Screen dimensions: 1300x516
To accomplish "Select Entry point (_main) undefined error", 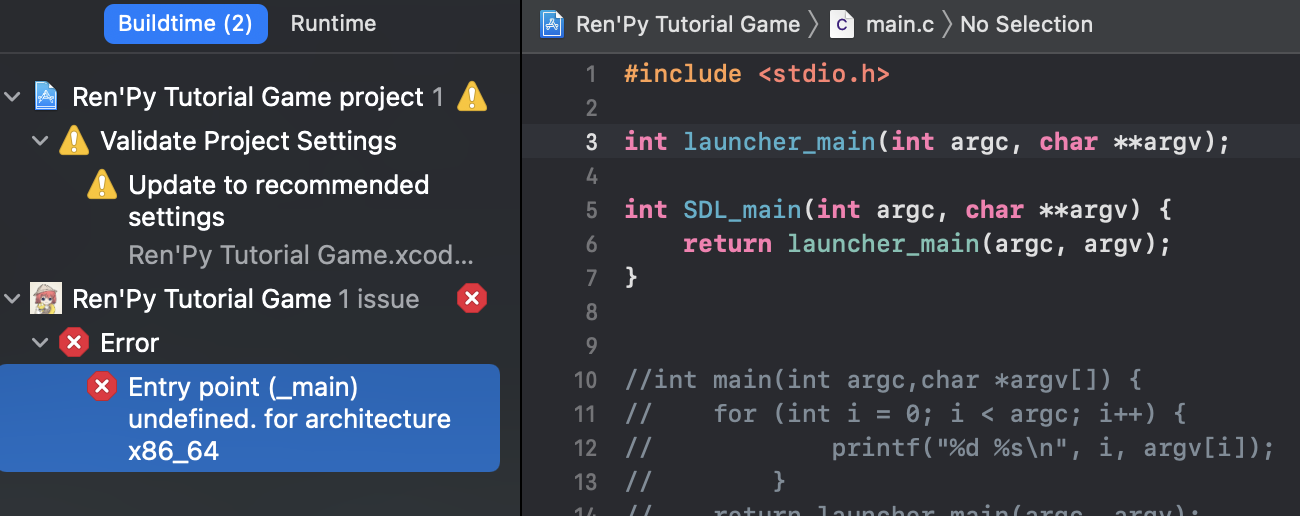I will [x=250, y=418].
